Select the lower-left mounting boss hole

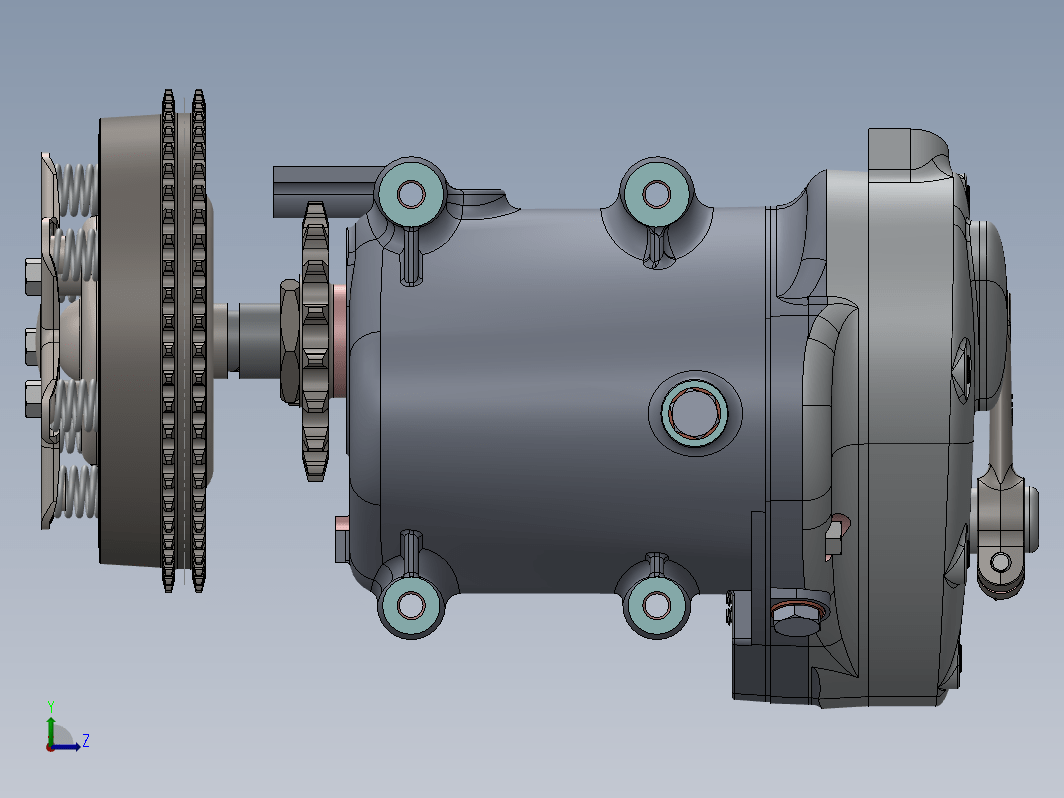(411, 605)
